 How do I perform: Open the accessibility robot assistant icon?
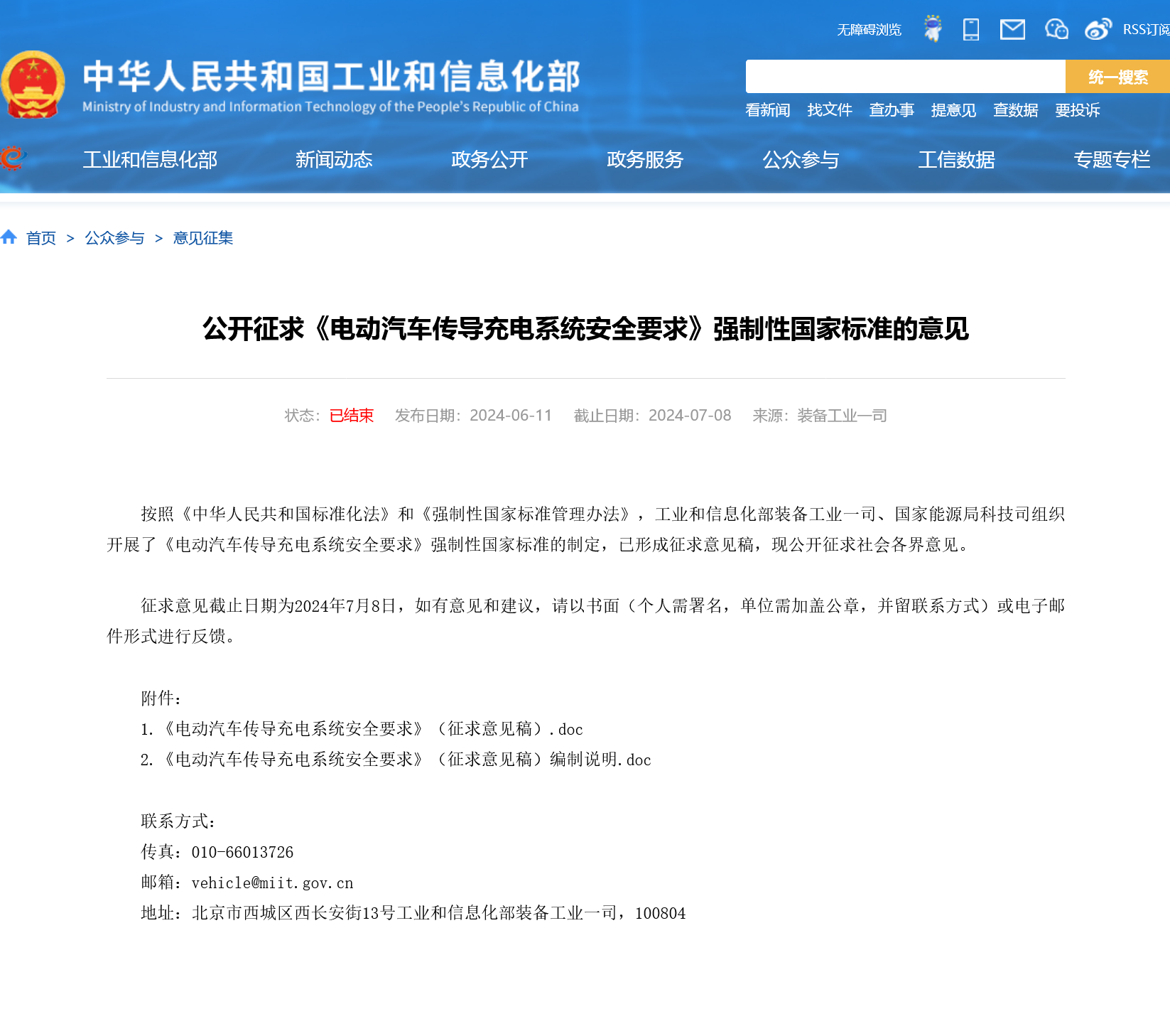pos(933,28)
